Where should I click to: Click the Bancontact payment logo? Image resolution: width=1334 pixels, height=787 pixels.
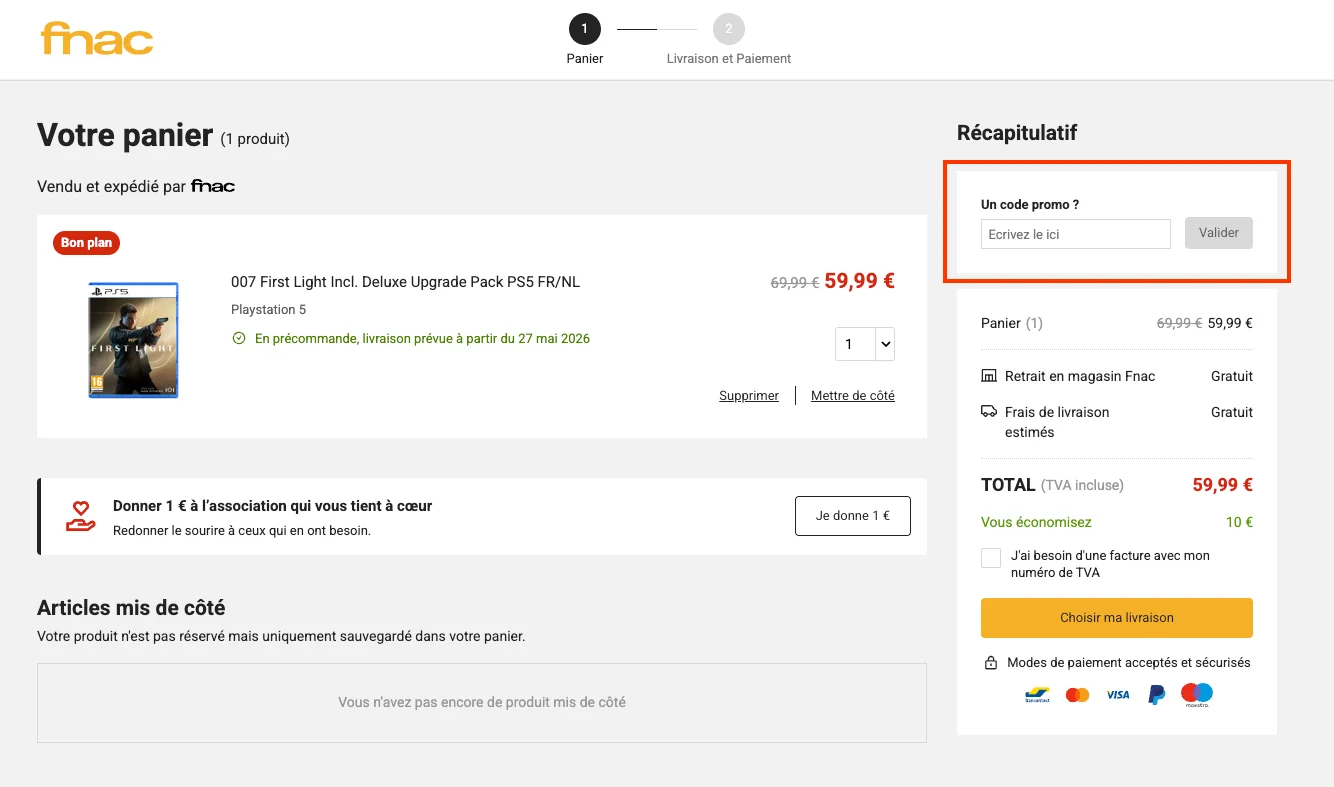coord(1037,694)
